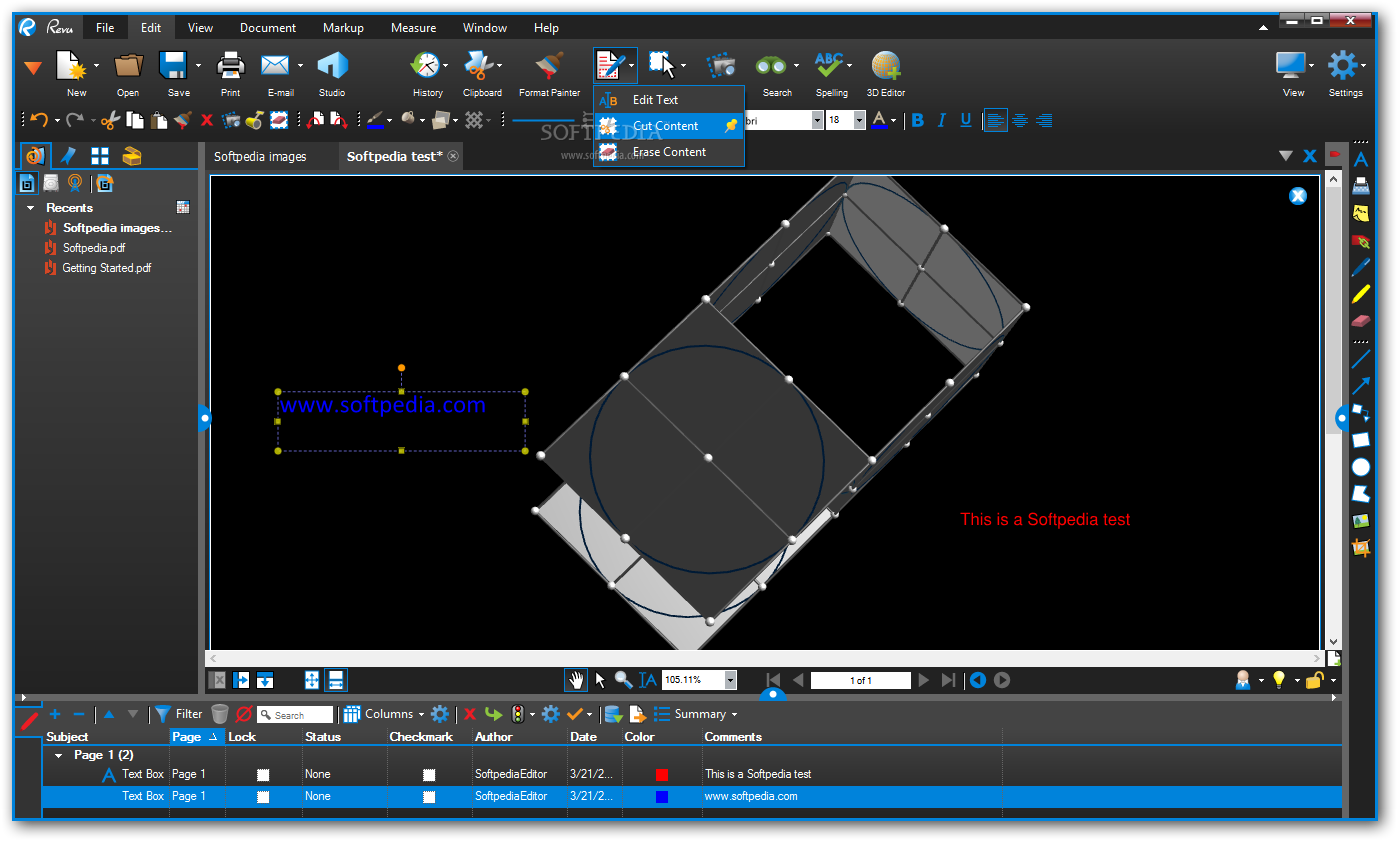Collapse the Recents tree
1398x841 pixels.
click(x=31, y=208)
